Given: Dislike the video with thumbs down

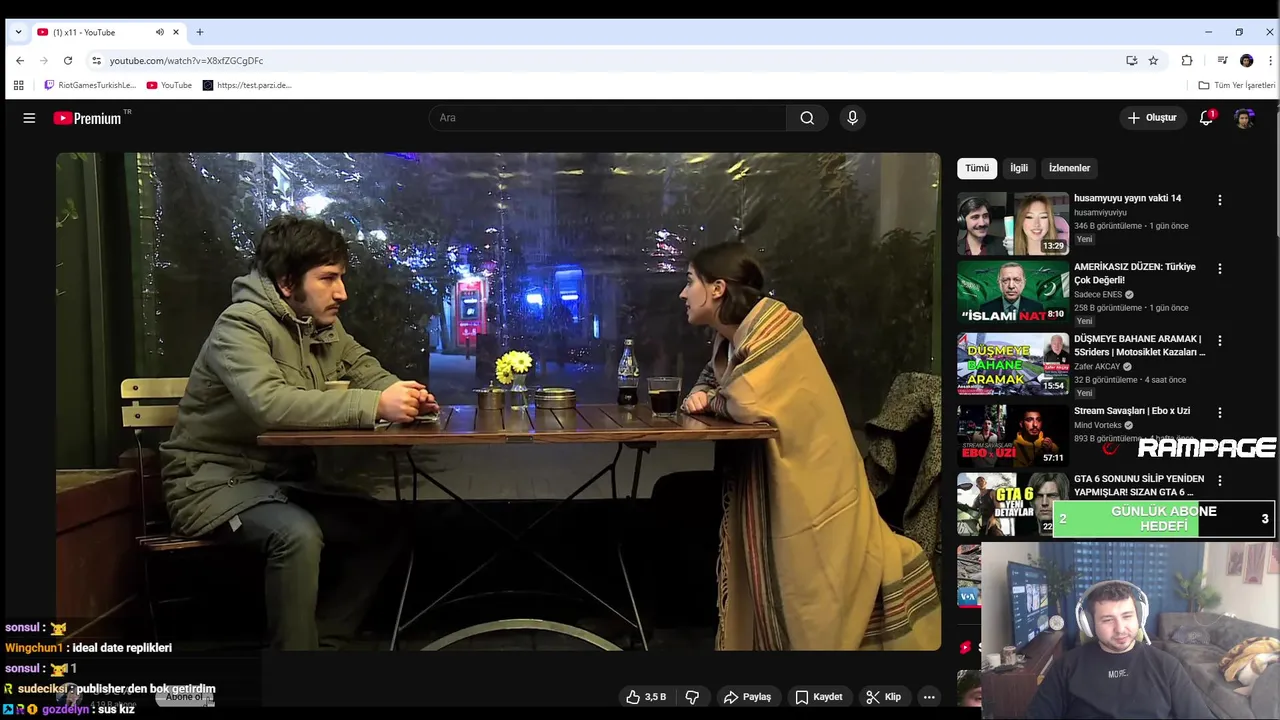Looking at the screenshot, I should (x=692, y=697).
